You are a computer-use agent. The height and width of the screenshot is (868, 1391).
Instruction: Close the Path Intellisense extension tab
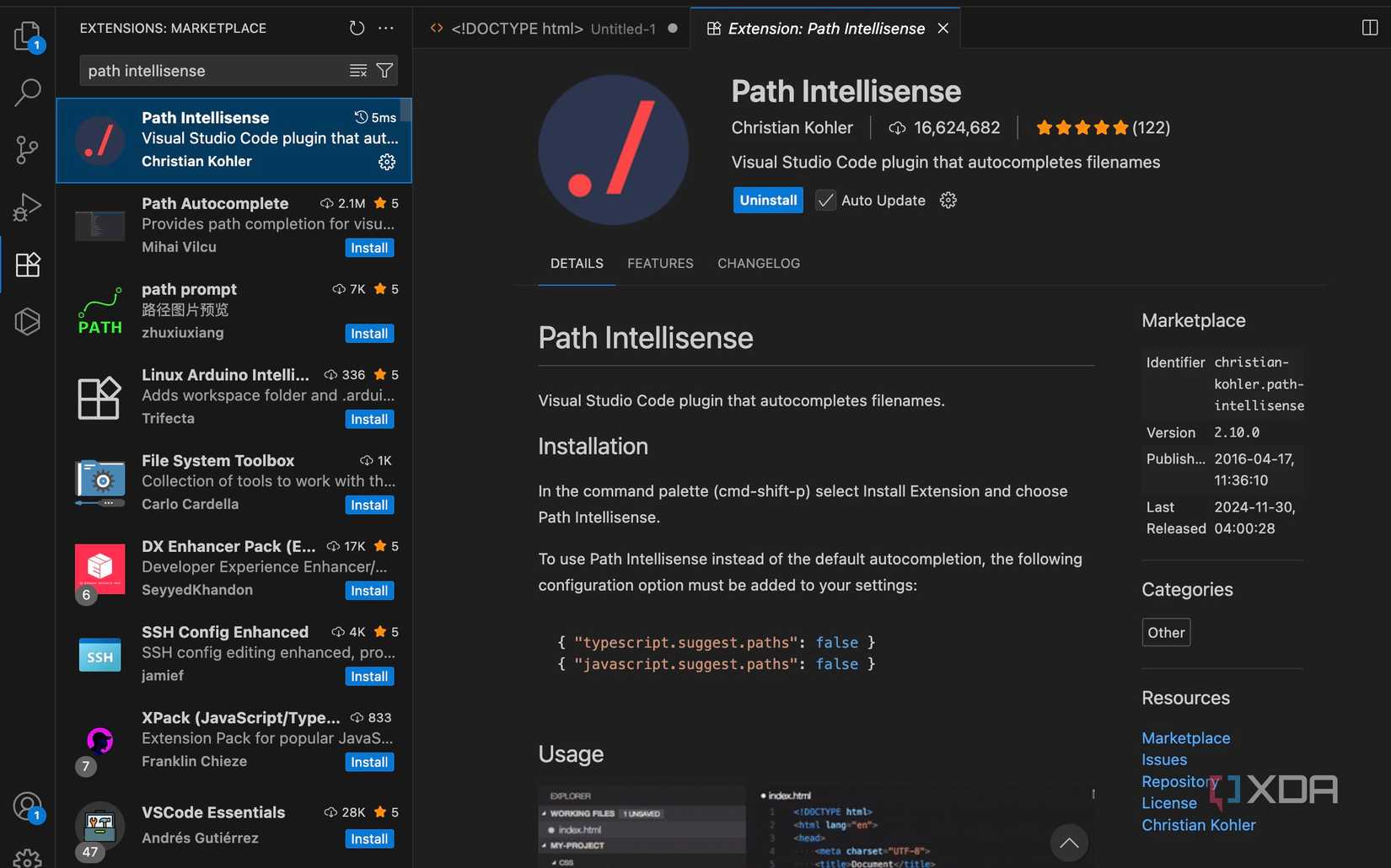tap(943, 29)
